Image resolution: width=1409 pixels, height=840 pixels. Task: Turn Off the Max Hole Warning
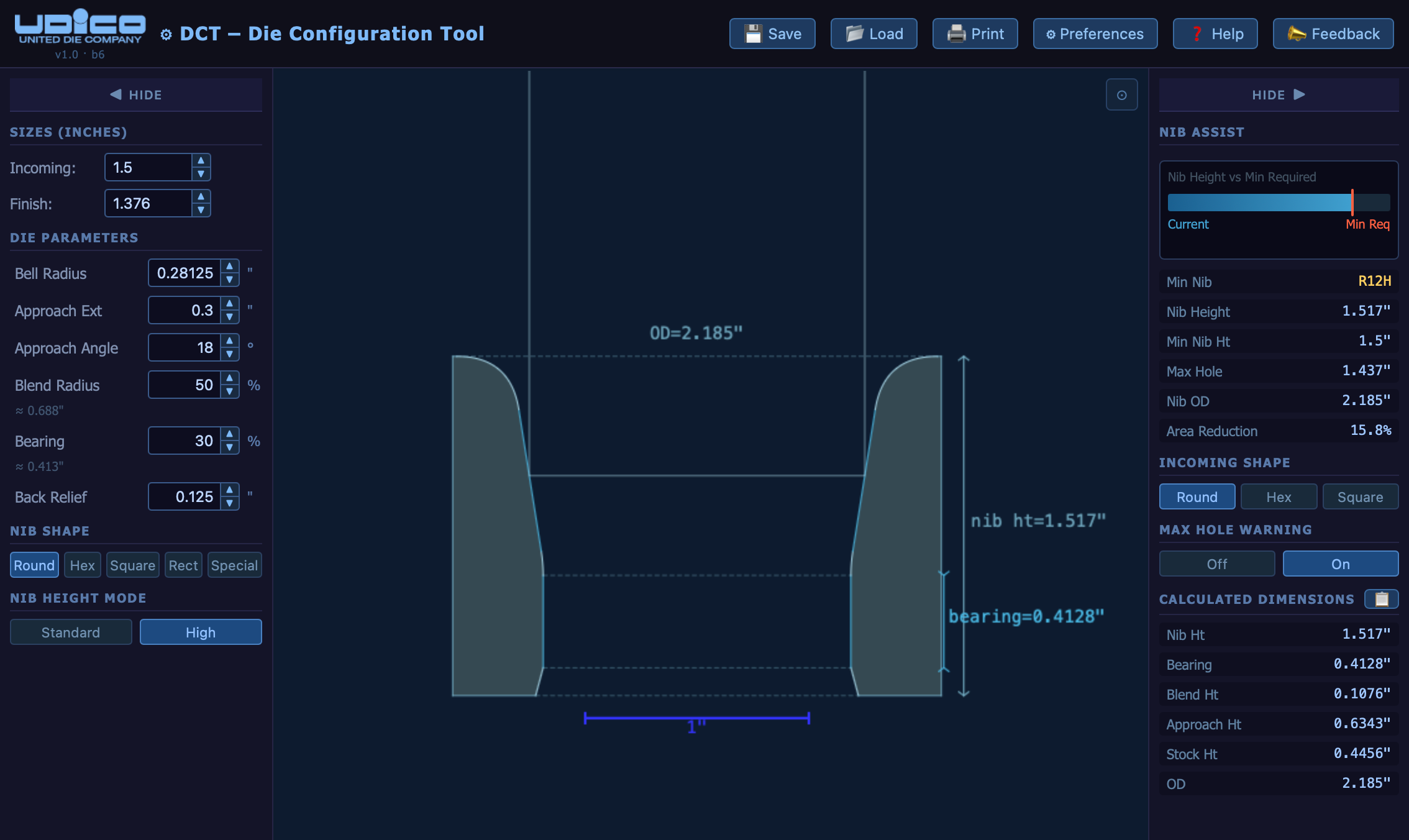[x=1216, y=564]
